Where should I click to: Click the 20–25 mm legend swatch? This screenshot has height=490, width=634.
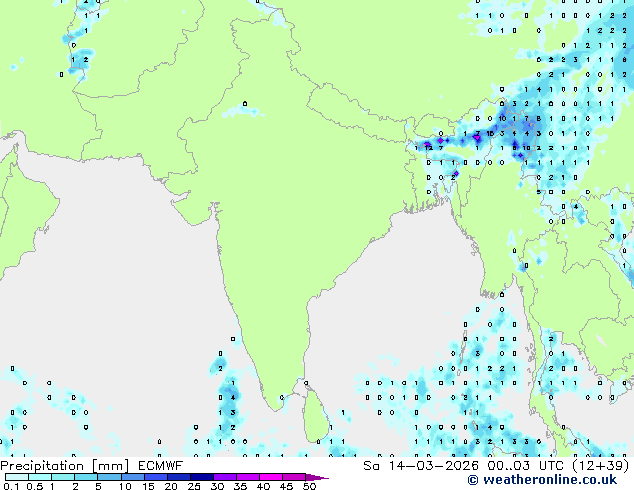[x=178, y=477]
